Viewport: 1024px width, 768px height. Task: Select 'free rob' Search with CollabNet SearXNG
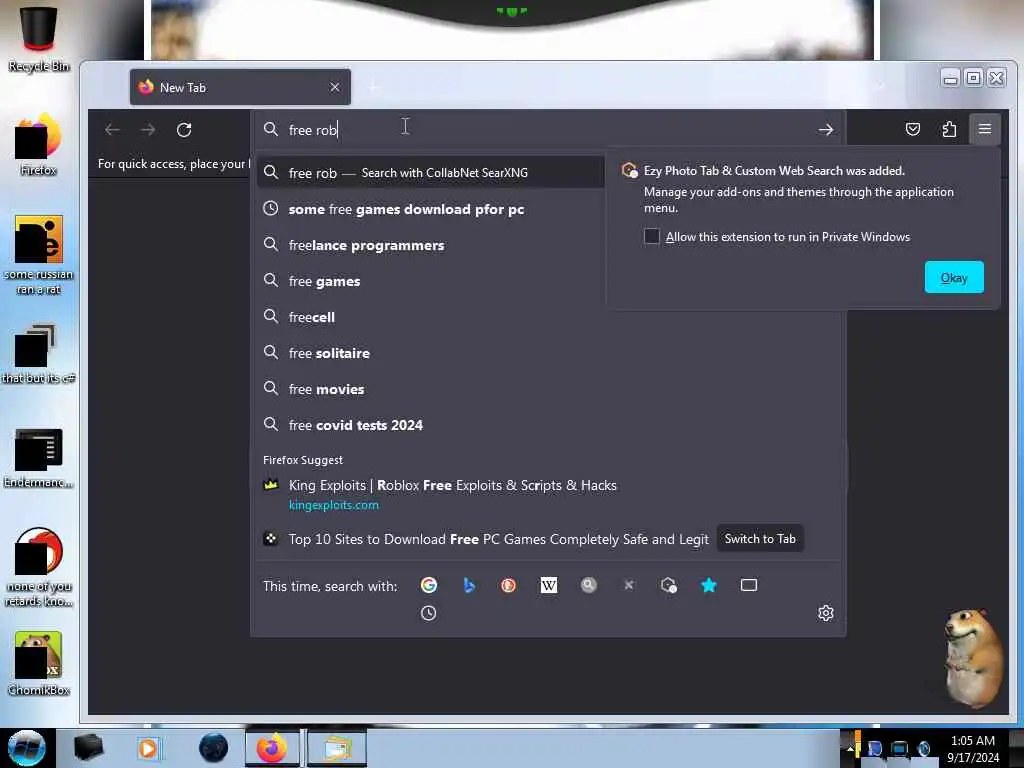pos(431,172)
